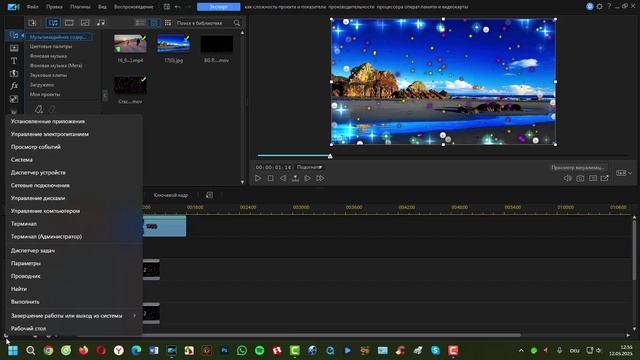Click the fast forward button
This screenshot has width=640, height=360.
(x=320, y=178)
